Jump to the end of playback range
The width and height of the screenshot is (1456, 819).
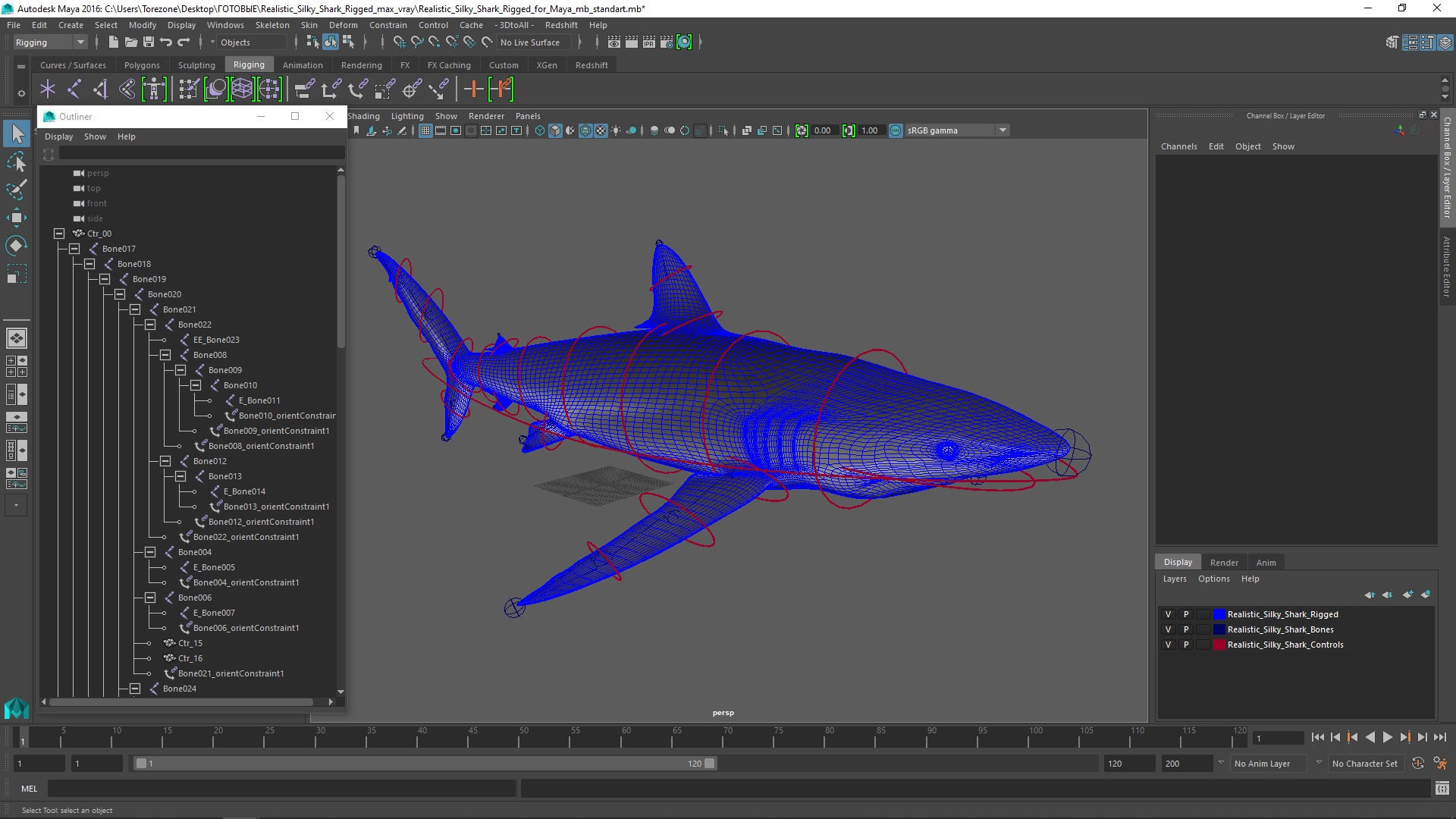click(x=1439, y=737)
